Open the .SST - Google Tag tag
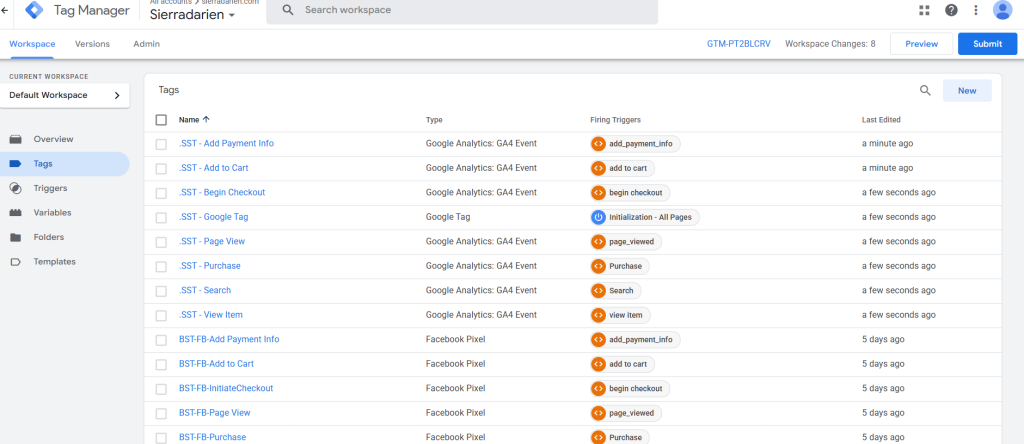Viewport: 1024px width, 444px height. [214, 217]
